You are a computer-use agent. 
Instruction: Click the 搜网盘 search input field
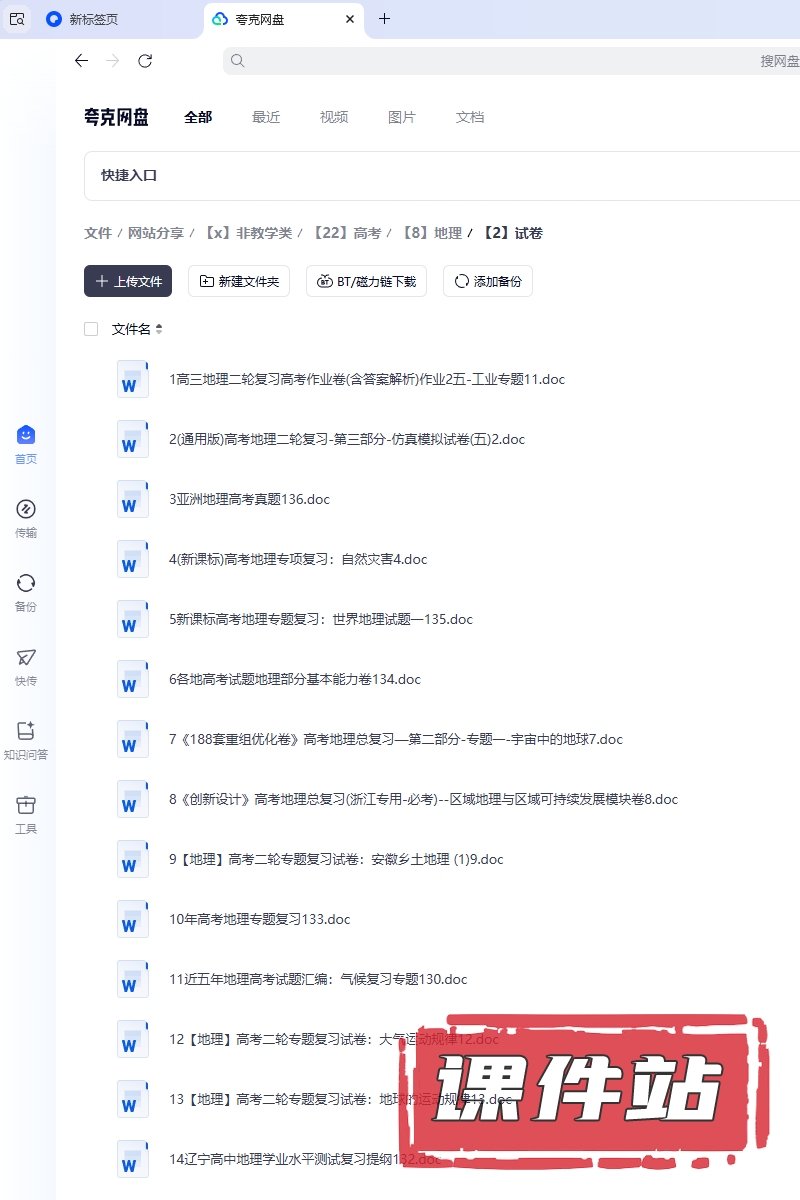pos(500,61)
